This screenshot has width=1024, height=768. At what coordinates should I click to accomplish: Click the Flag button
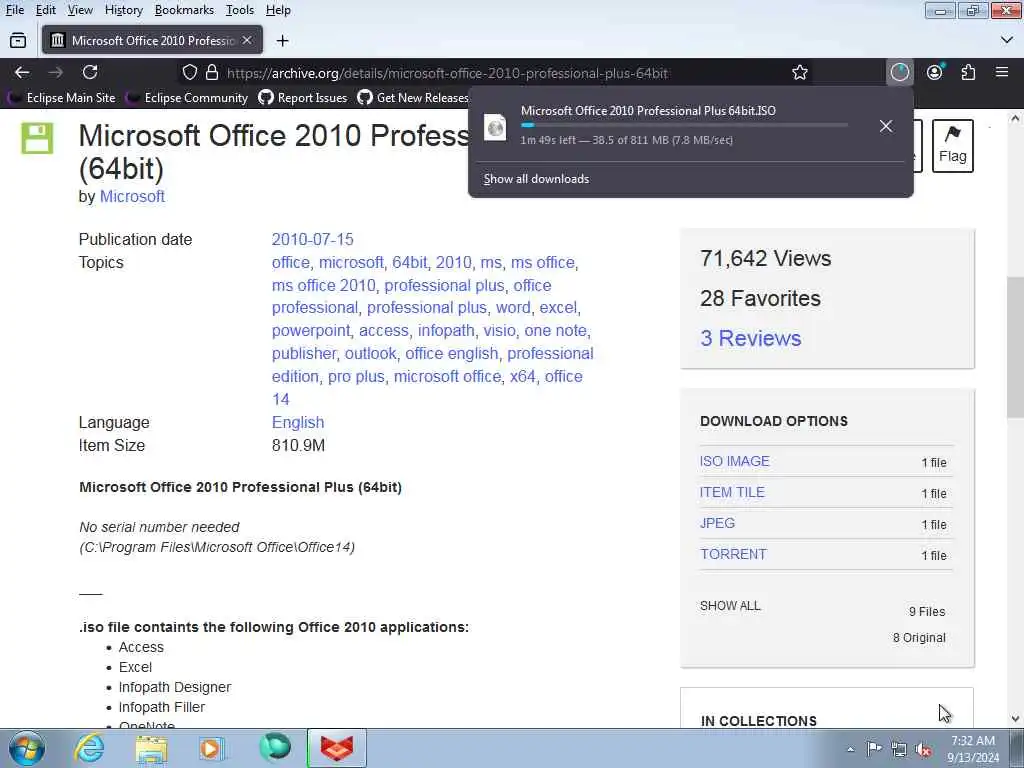click(952, 146)
